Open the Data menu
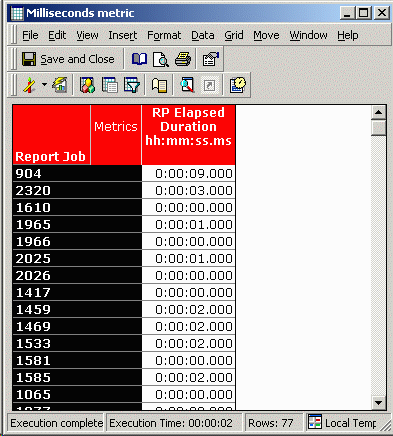 (203, 35)
